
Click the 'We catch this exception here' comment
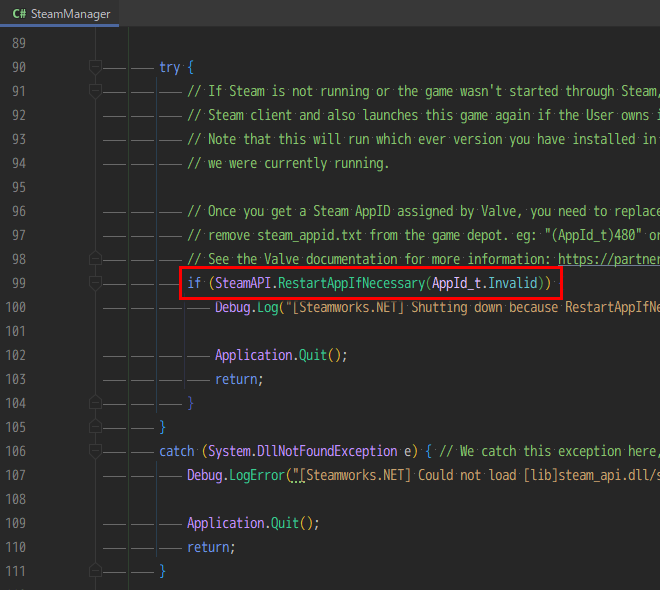click(x=549, y=451)
